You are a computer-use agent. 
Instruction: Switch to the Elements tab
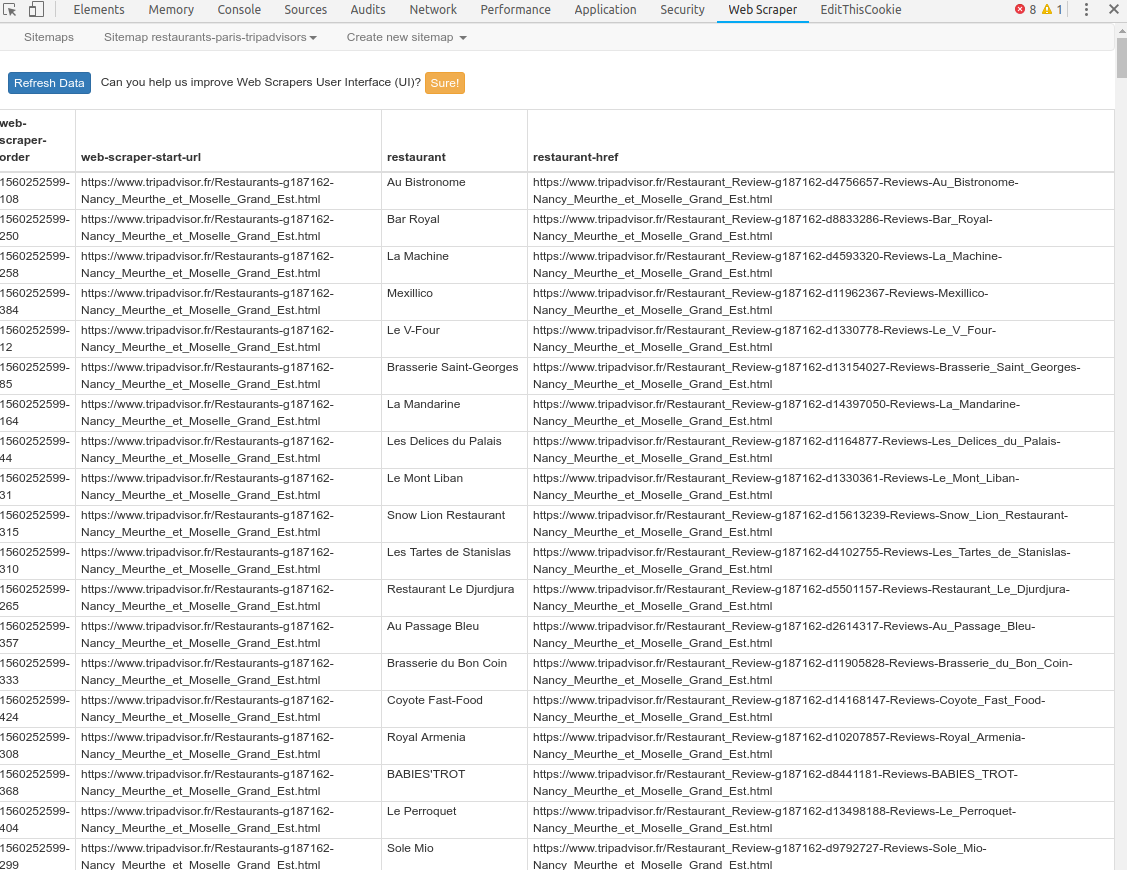click(x=99, y=10)
